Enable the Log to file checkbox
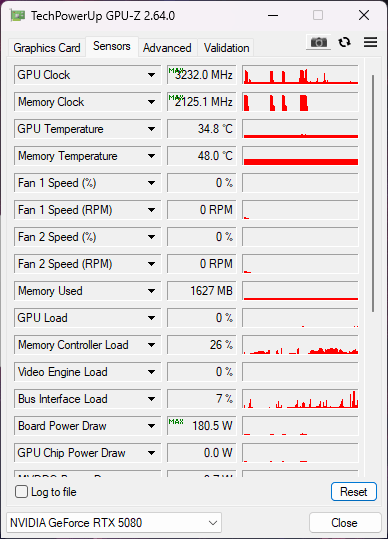The width and height of the screenshot is (388, 539). point(21,492)
